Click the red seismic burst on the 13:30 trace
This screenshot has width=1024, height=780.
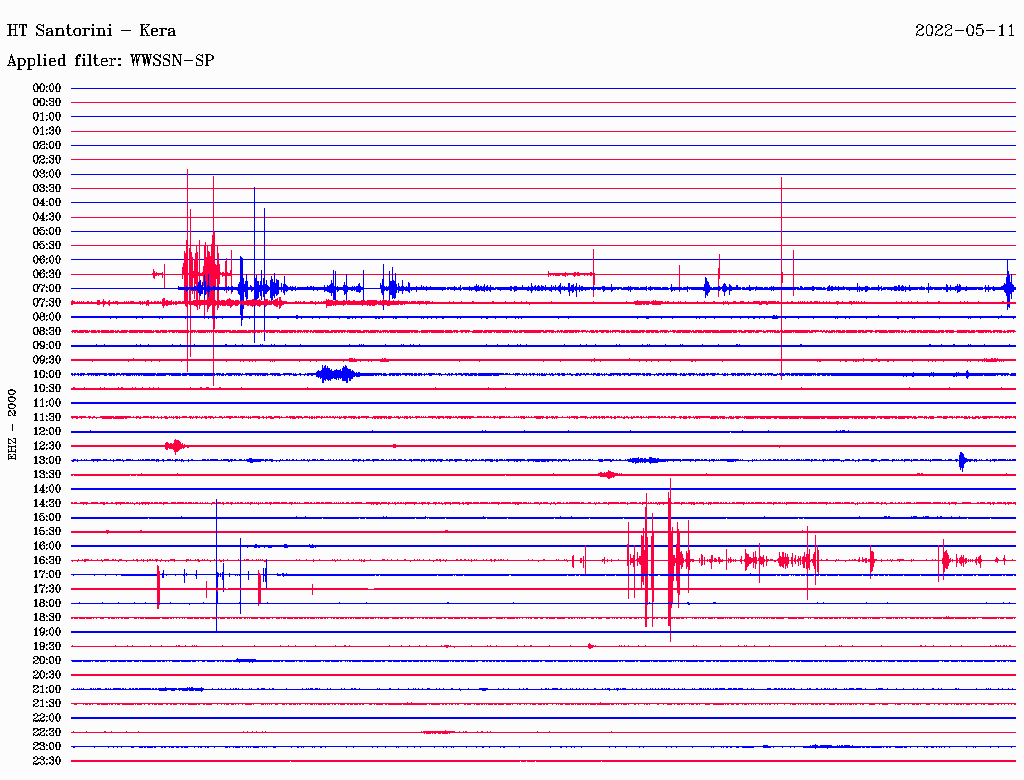[607, 475]
